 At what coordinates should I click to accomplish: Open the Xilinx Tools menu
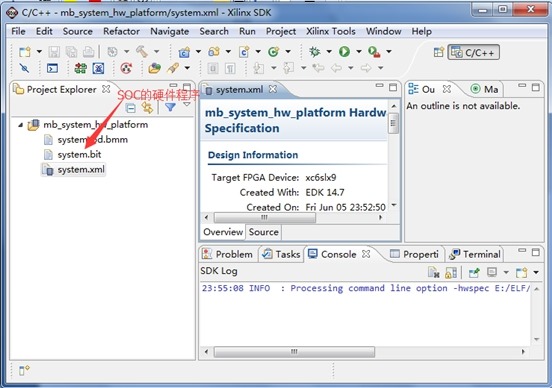pyautogui.click(x=331, y=31)
